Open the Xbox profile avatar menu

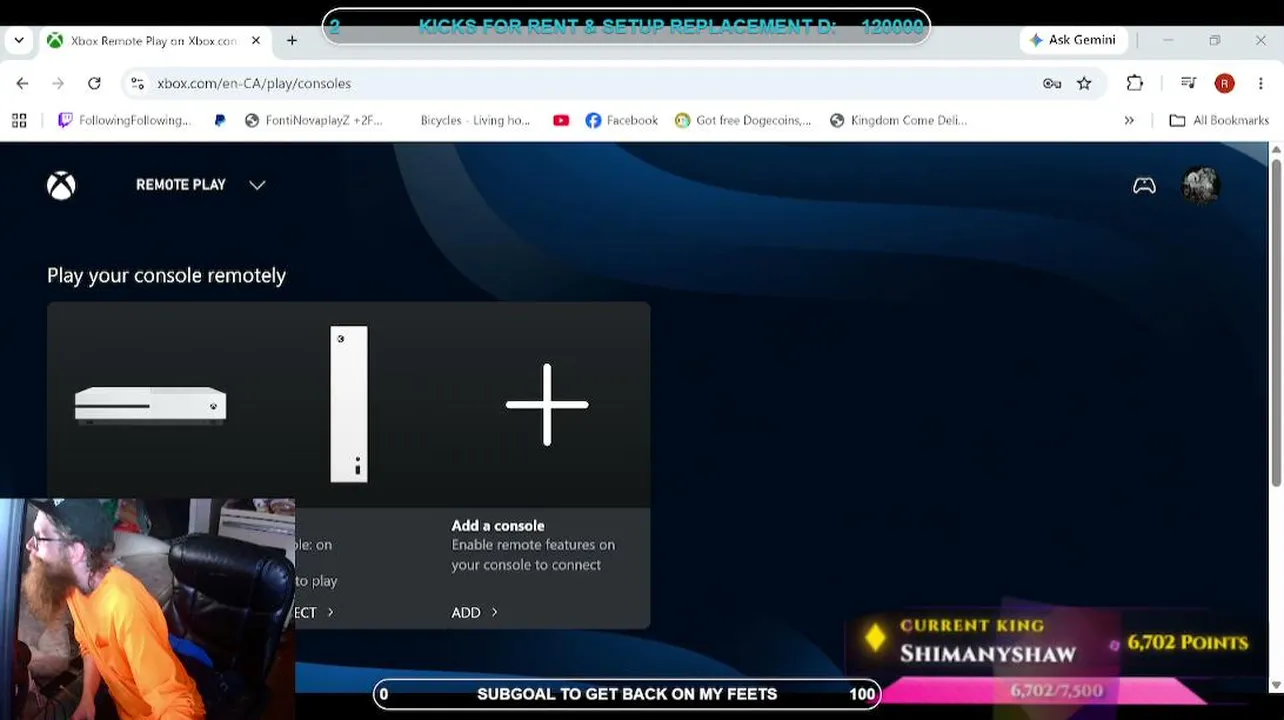click(x=1200, y=185)
